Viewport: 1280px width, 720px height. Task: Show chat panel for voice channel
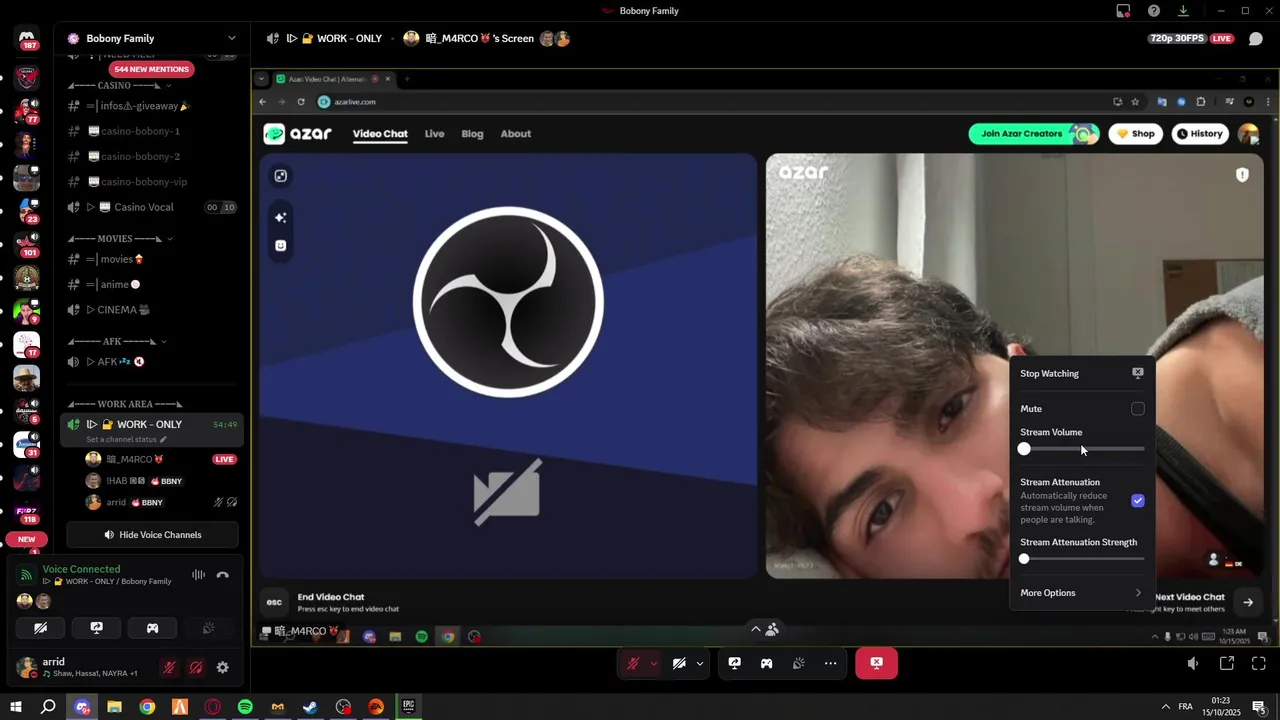pos(1256,39)
